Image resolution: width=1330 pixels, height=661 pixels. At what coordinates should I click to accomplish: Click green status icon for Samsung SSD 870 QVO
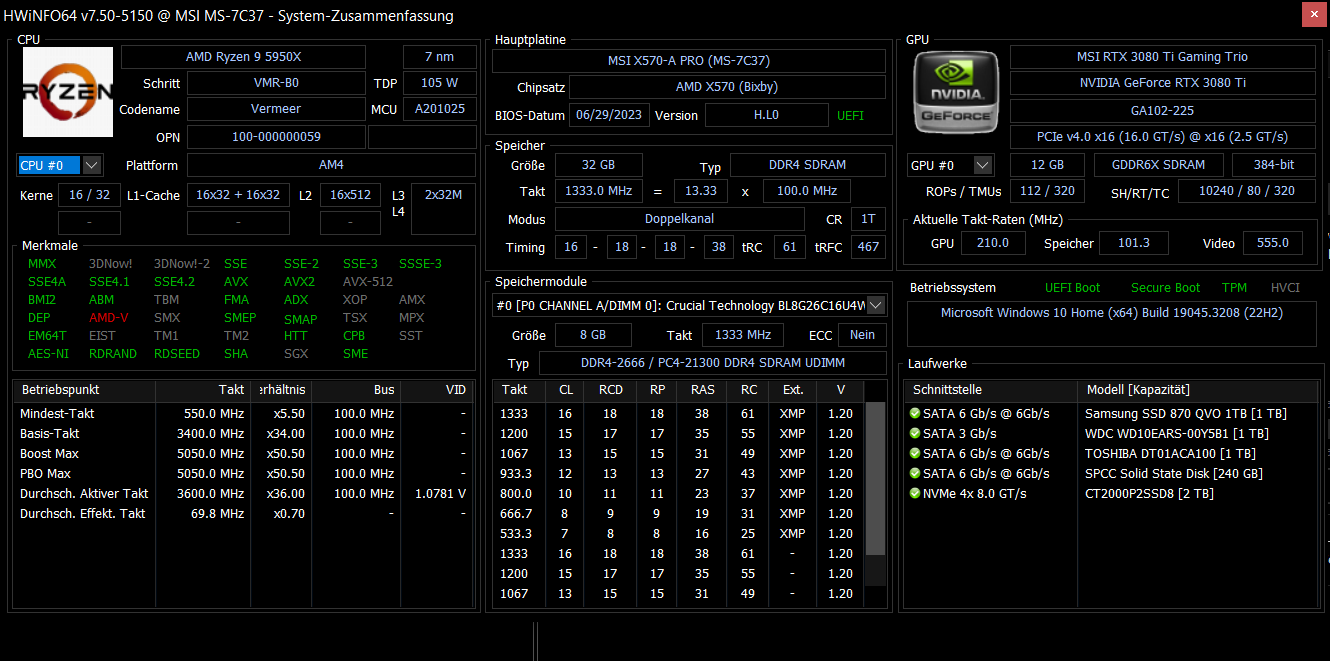click(914, 413)
